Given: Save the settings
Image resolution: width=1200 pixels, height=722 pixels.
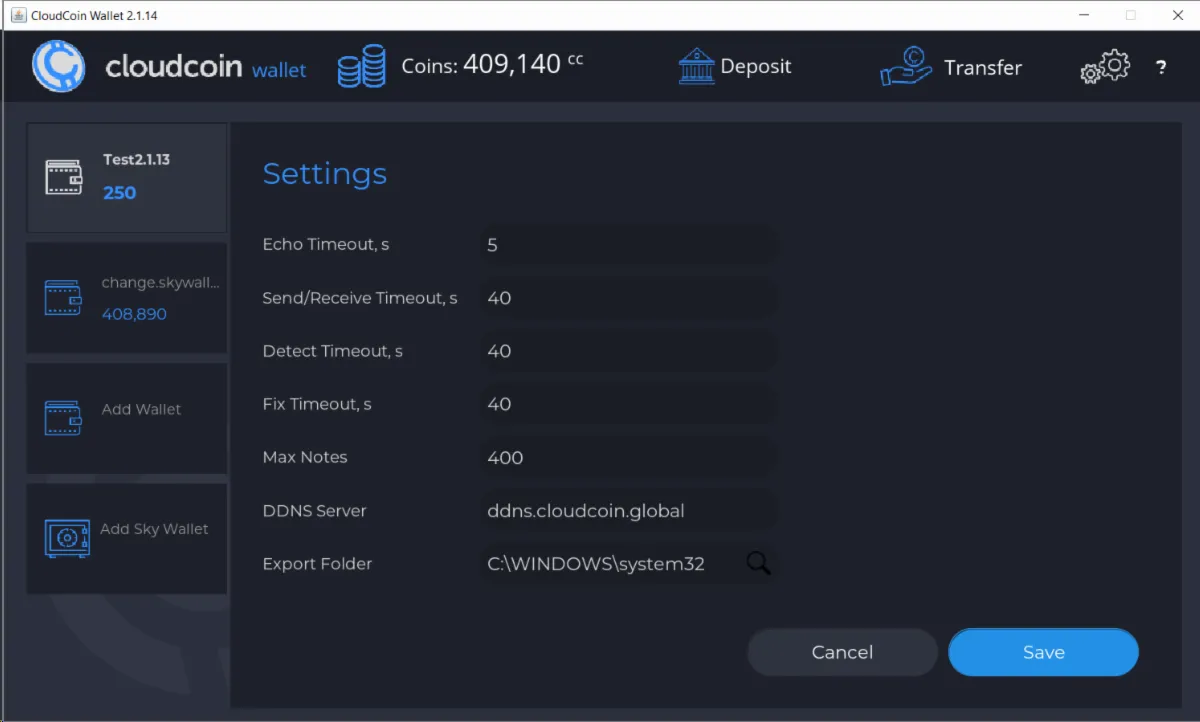Looking at the screenshot, I should tap(1043, 652).
